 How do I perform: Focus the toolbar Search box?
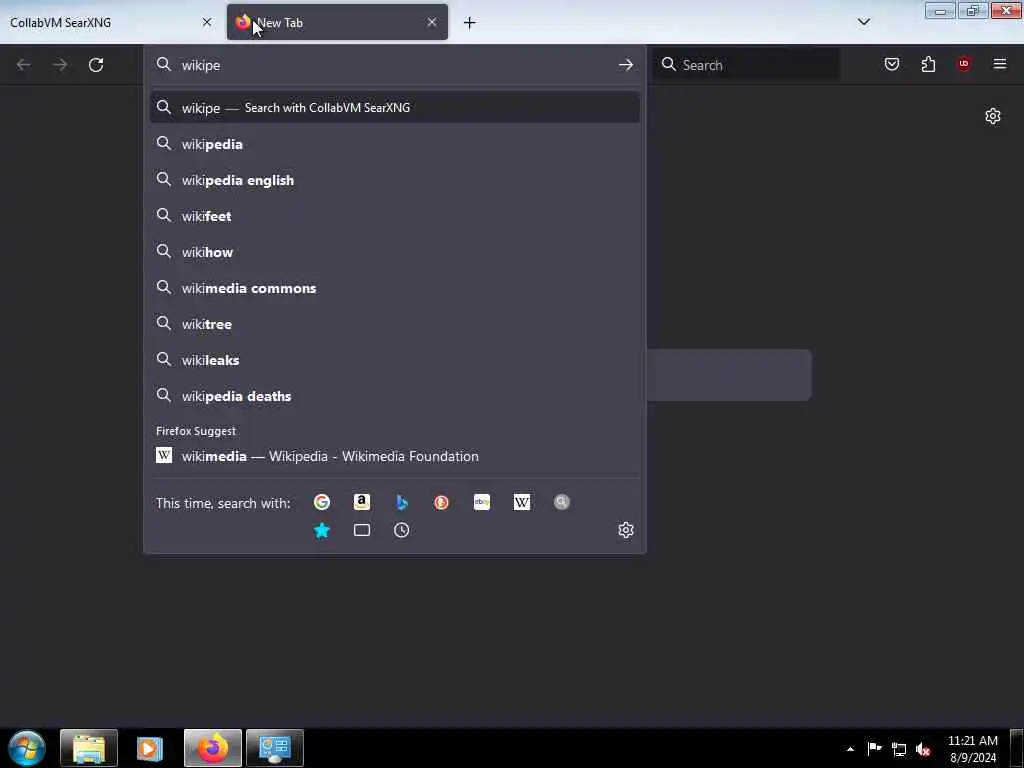pyautogui.click(x=746, y=65)
